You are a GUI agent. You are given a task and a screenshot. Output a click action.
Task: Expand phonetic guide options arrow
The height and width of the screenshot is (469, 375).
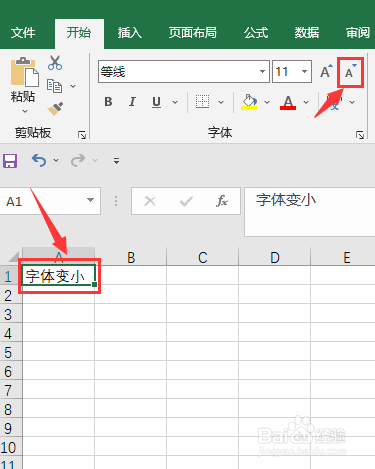[352, 102]
